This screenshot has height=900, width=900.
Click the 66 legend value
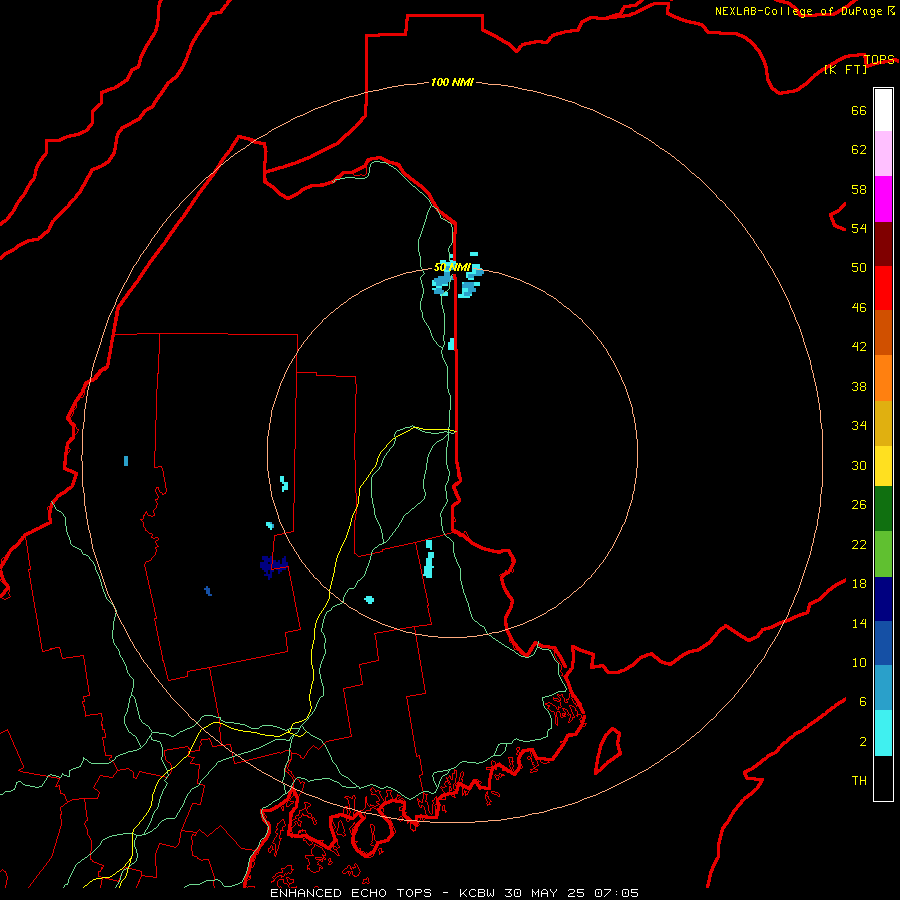click(859, 110)
